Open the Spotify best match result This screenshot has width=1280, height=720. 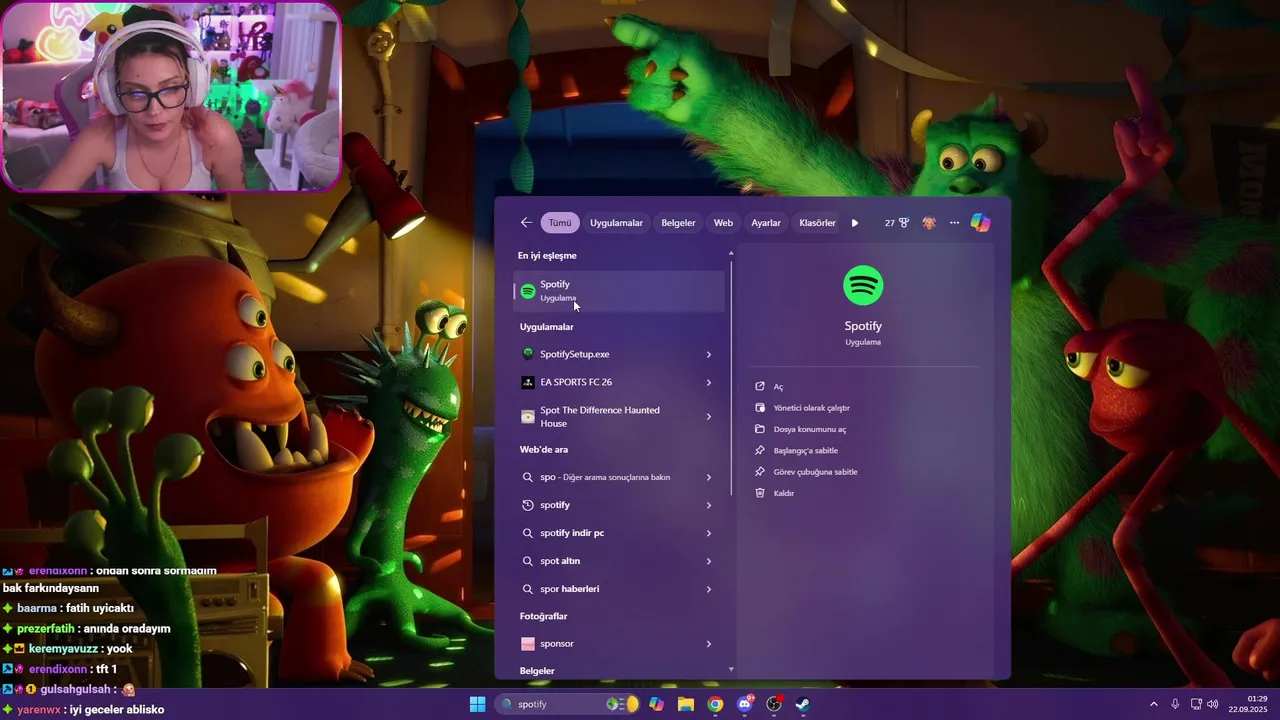click(x=619, y=290)
